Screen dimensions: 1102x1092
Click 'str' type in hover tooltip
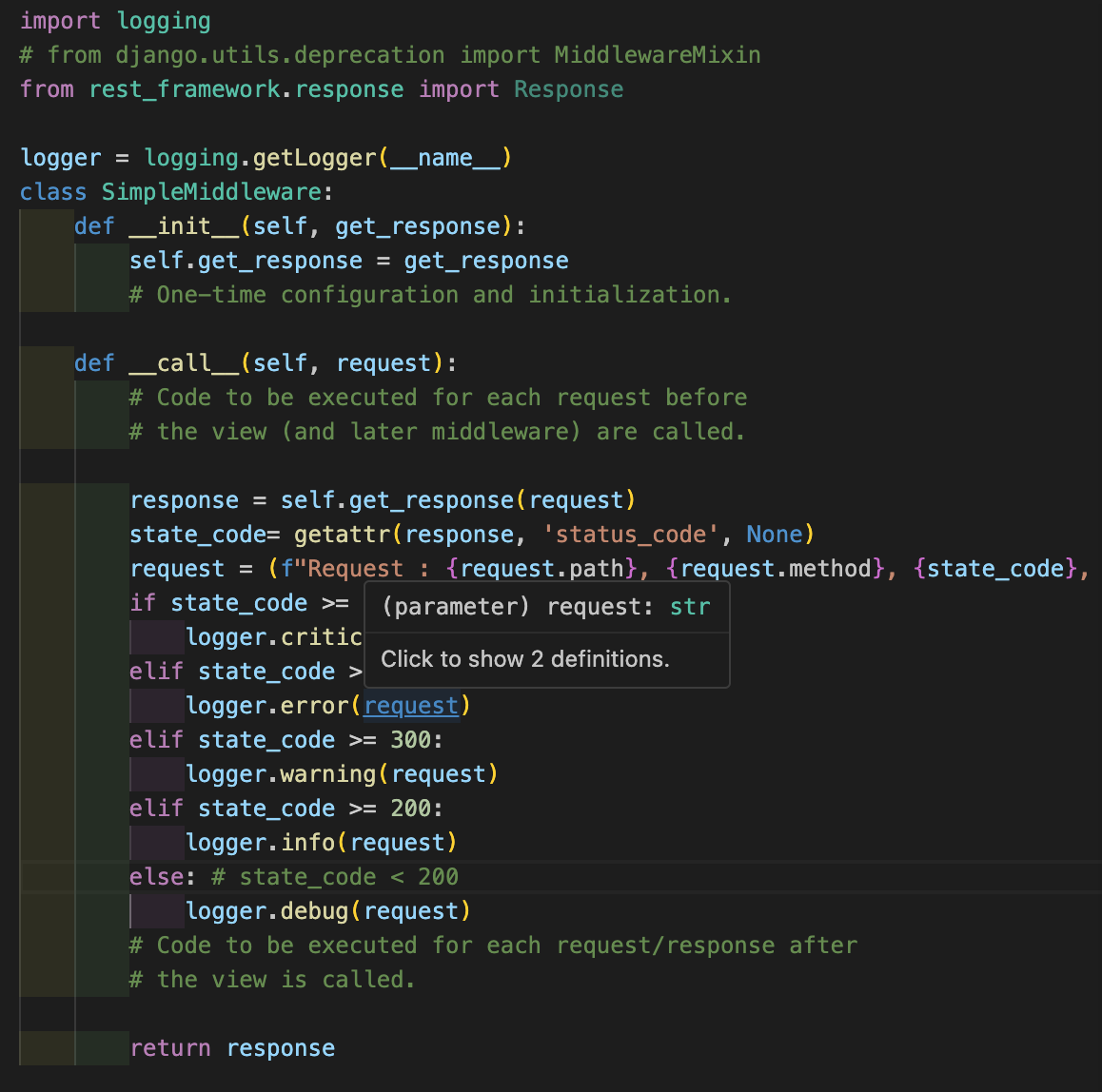(690, 607)
